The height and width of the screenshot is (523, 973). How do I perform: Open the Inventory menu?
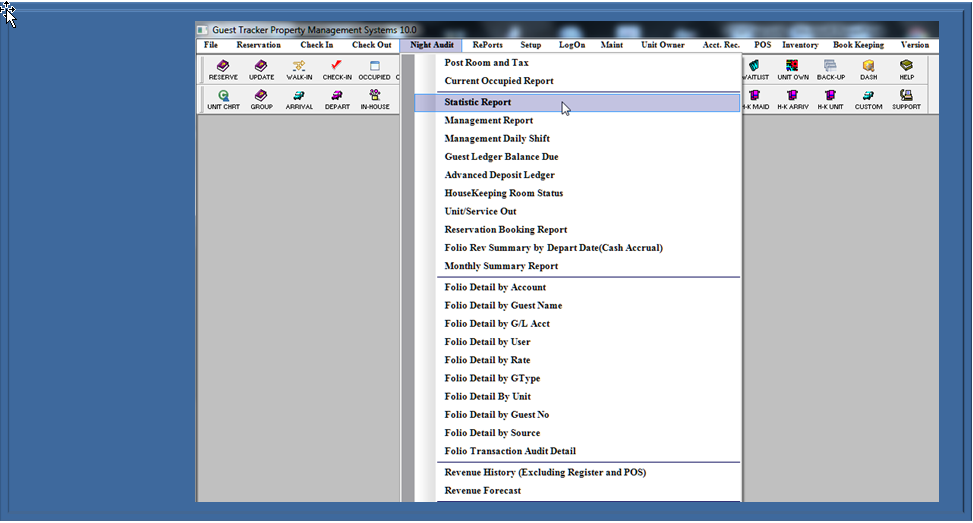[x=800, y=45]
